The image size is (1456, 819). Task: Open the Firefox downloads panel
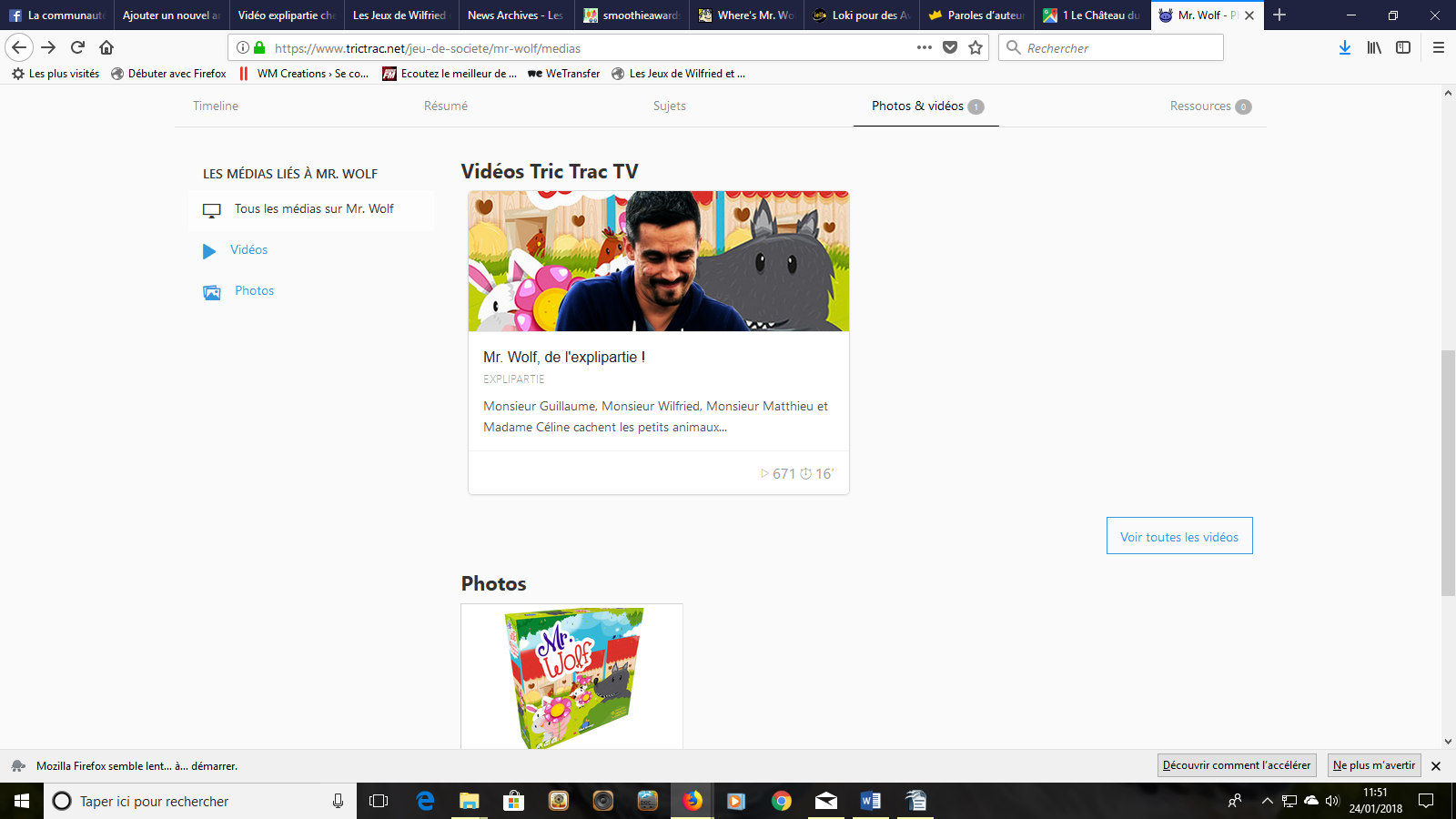(1344, 47)
